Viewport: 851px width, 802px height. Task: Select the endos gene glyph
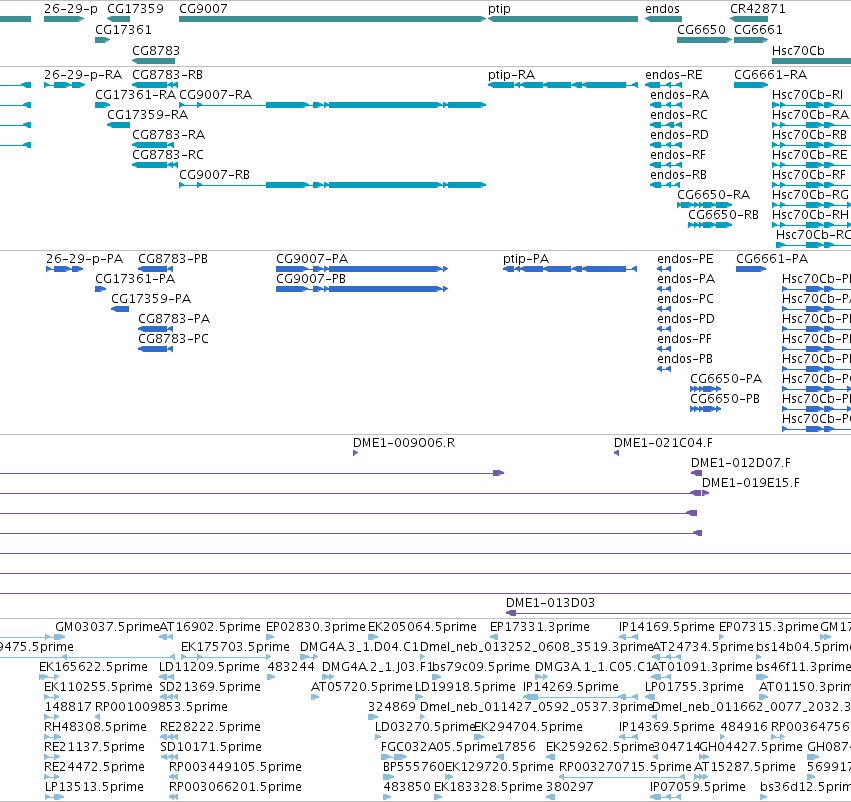click(663, 19)
